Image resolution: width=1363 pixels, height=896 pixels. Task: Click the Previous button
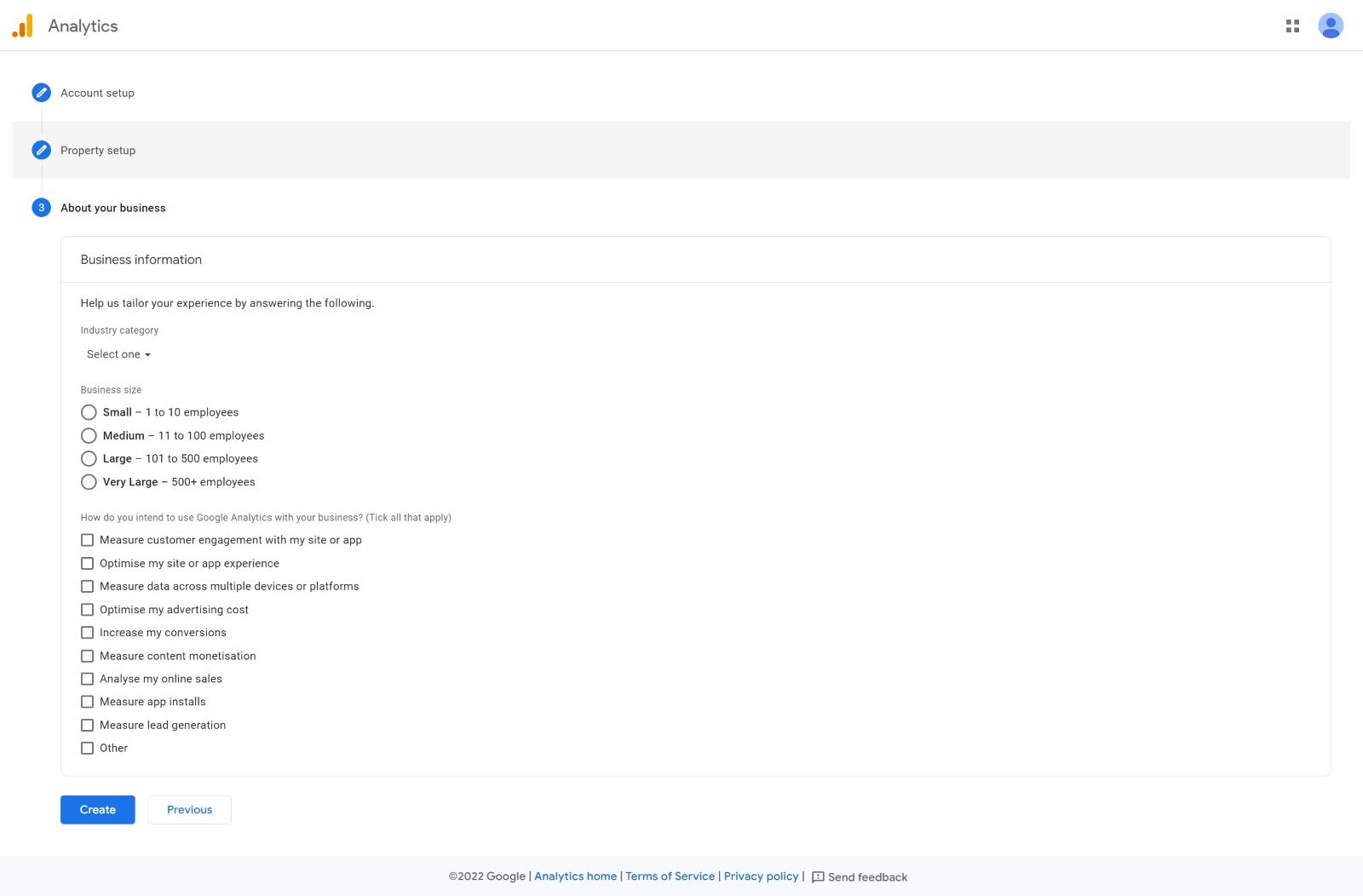[189, 810]
